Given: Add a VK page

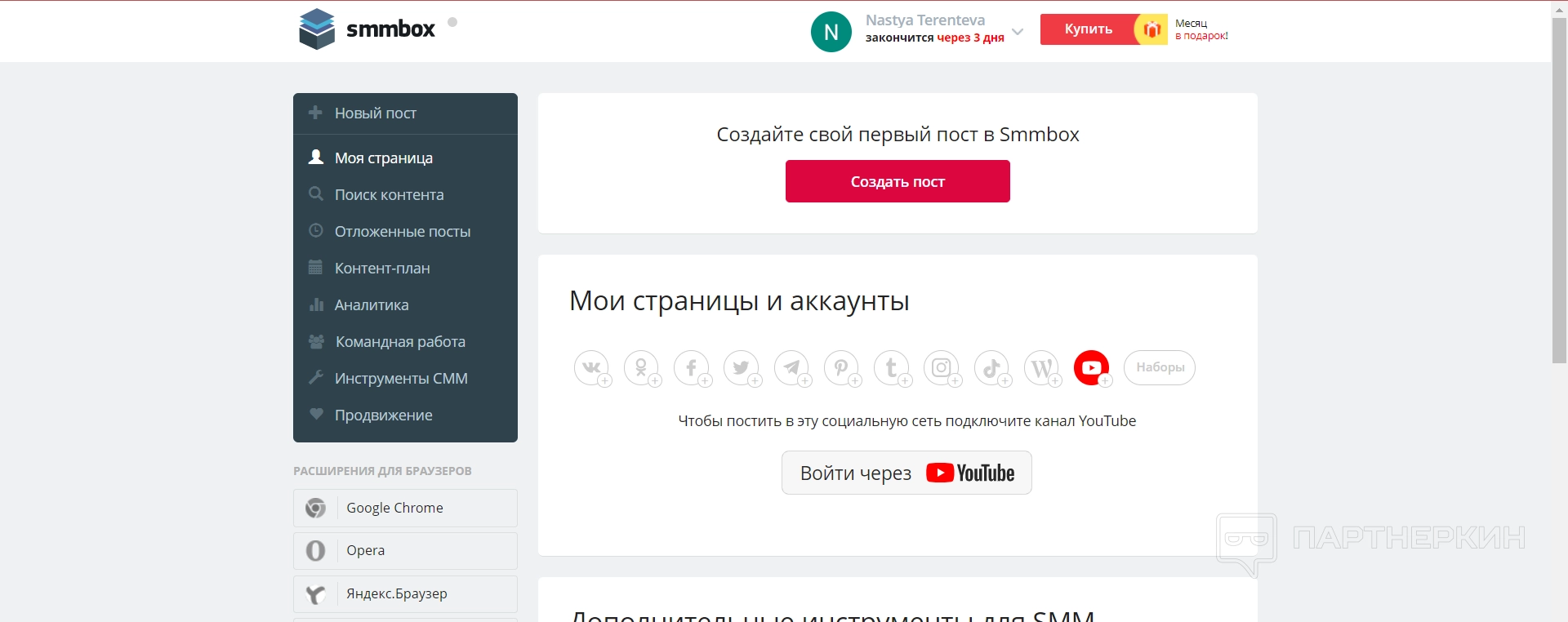Looking at the screenshot, I should tap(592, 368).
